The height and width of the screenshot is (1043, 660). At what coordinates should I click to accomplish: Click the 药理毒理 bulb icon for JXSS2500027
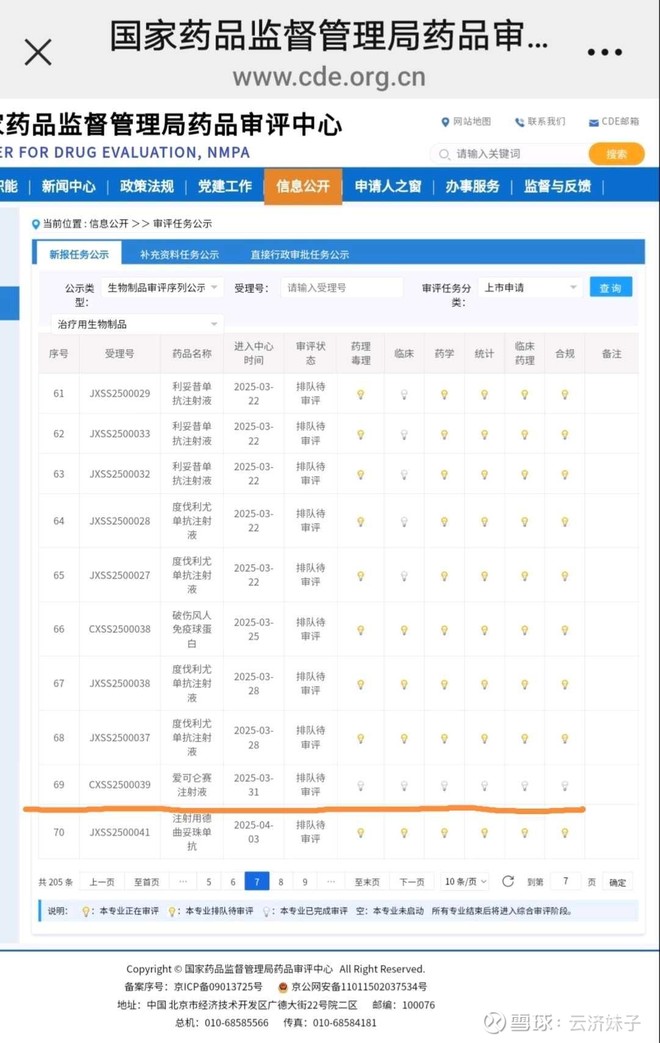coord(361,575)
